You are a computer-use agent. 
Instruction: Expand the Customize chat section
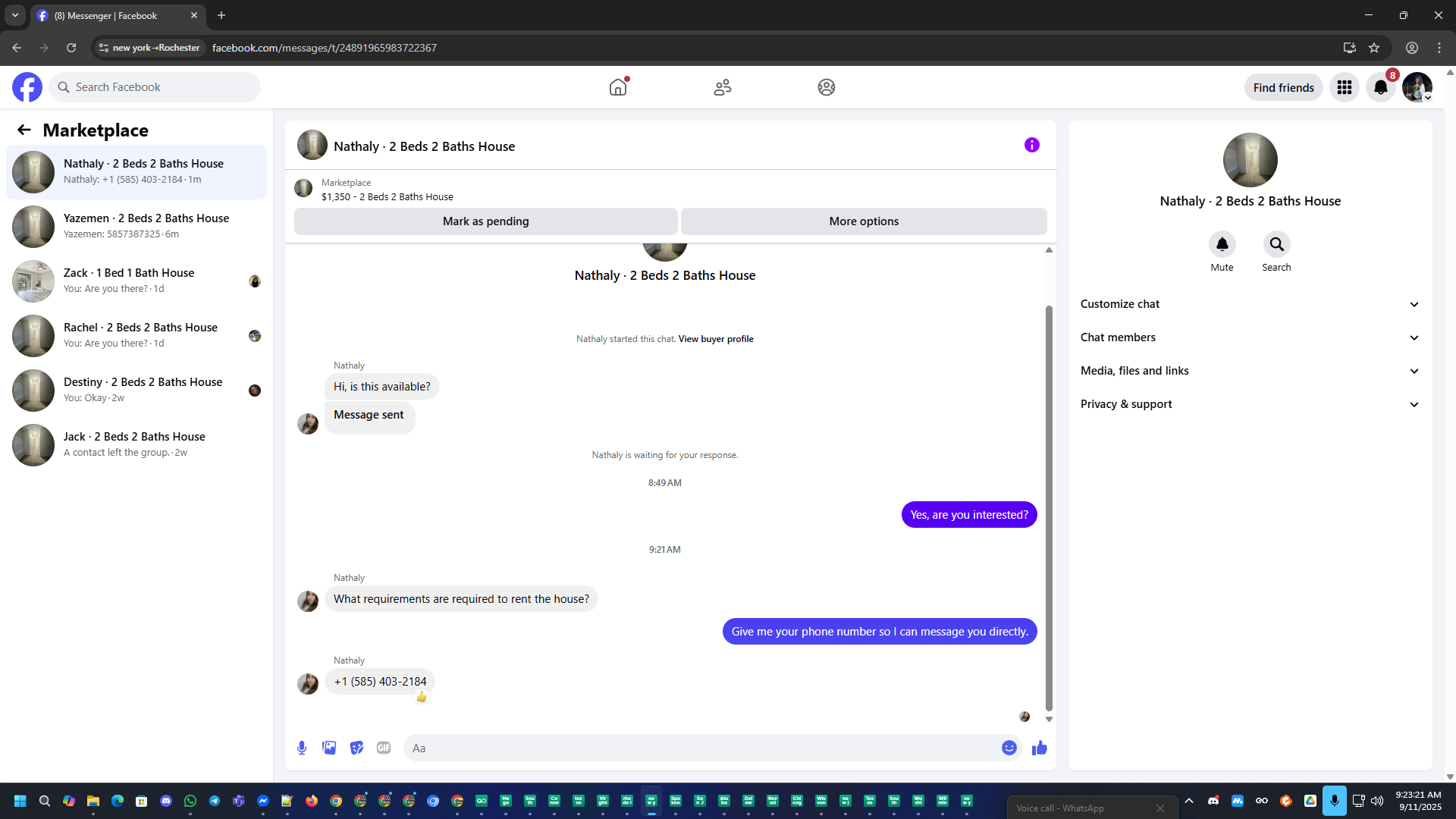coord(1250,304)
